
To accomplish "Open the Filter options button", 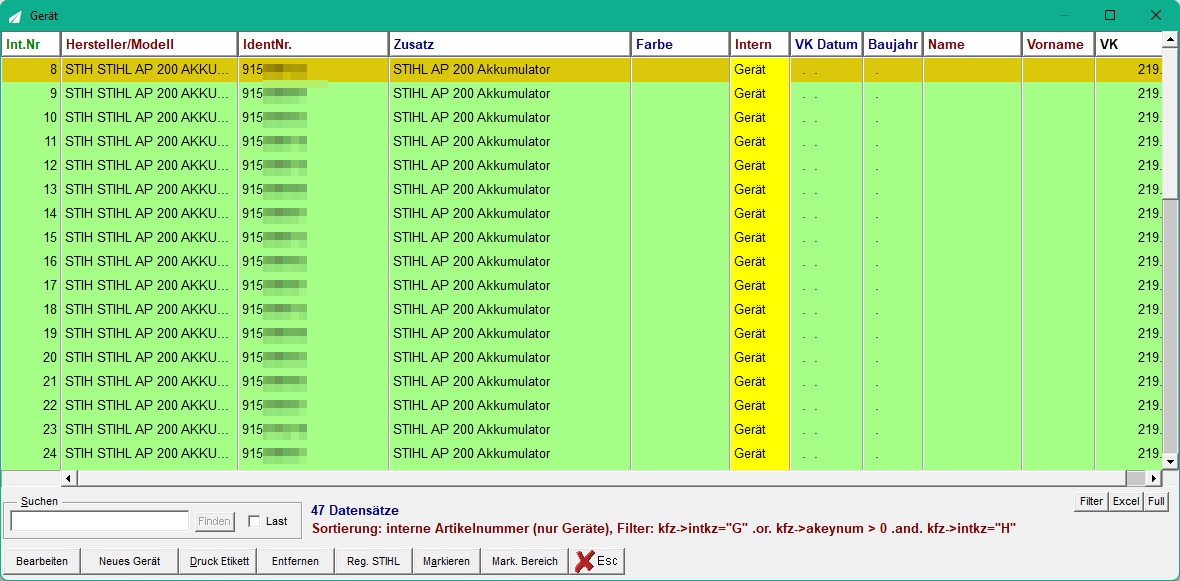I will click(1091, 501).
